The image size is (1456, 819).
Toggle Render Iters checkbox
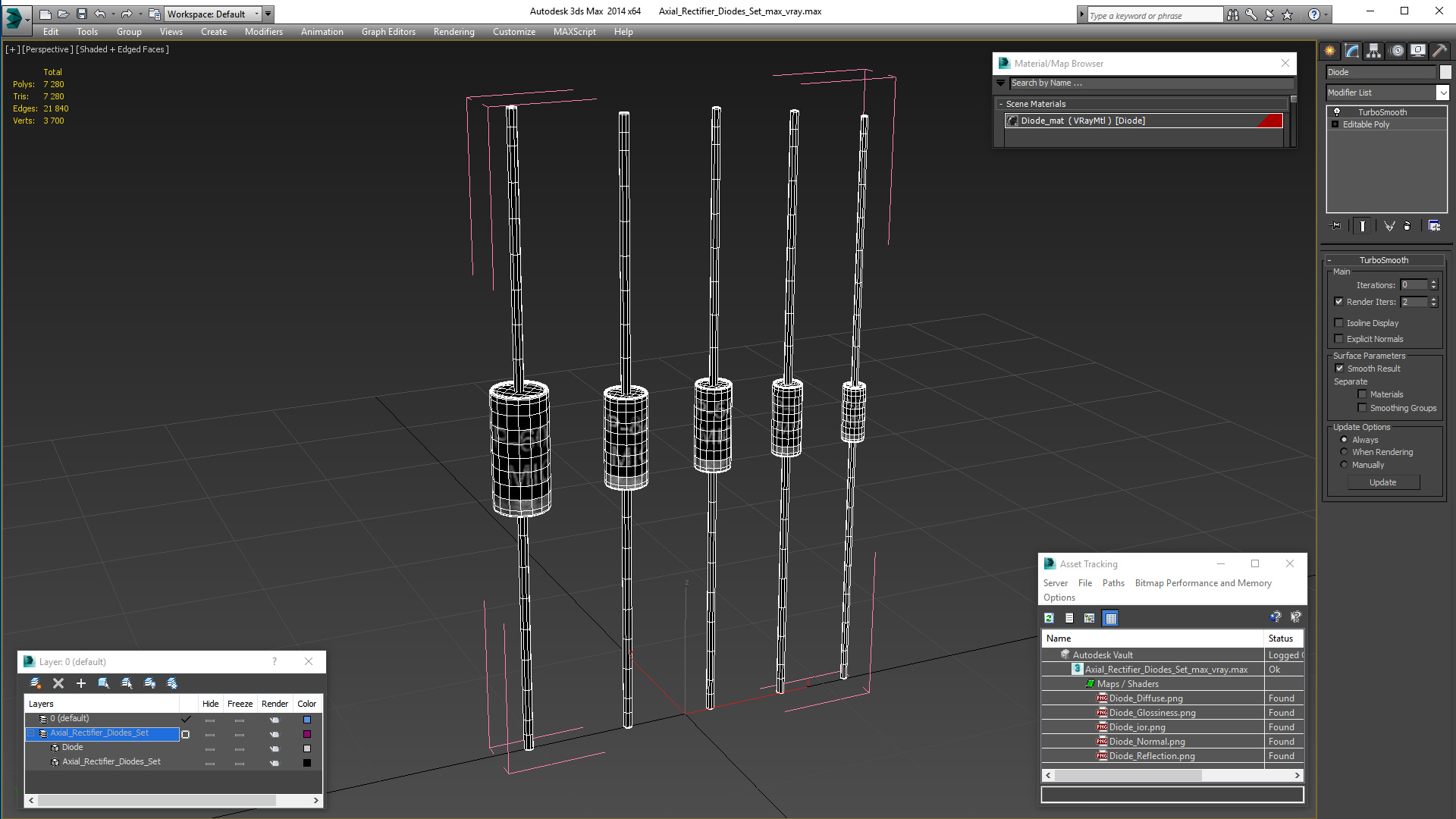pos(1339,301)
